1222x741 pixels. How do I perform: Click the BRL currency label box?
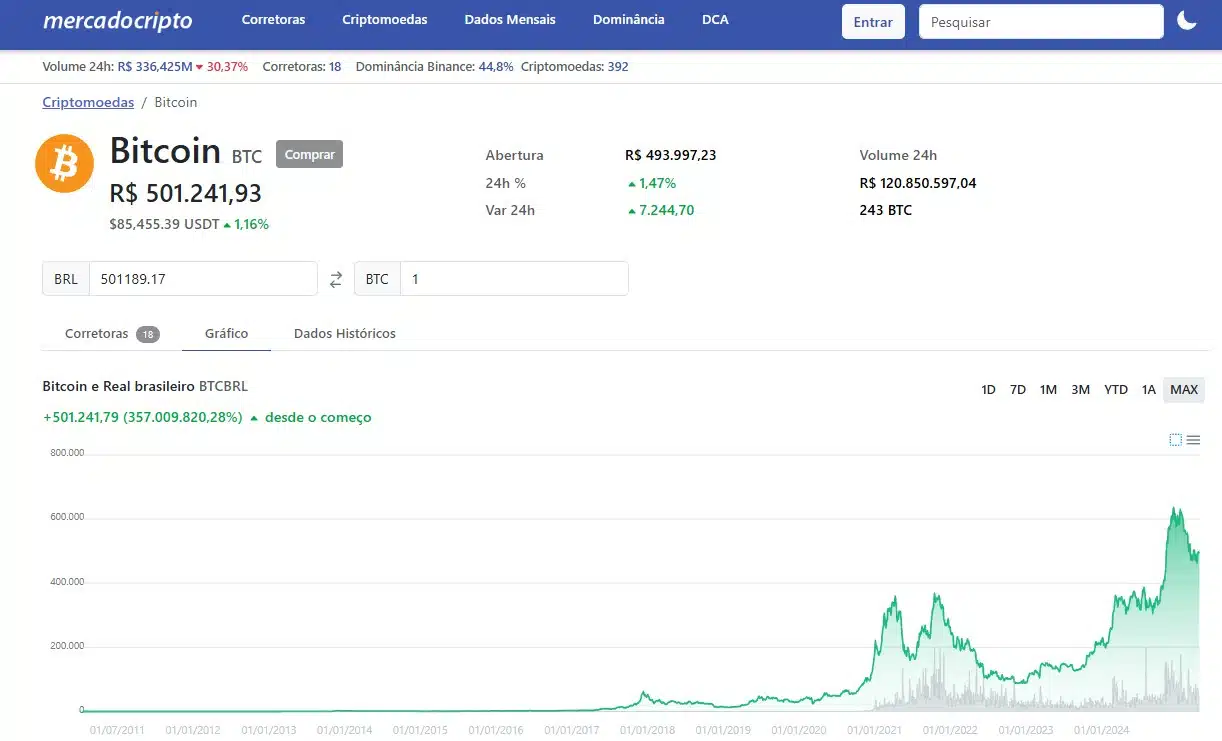coord(66,279)
